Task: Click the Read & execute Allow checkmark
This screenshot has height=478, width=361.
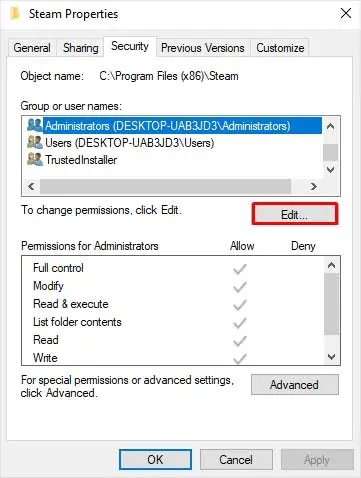Action: [240, 305]
